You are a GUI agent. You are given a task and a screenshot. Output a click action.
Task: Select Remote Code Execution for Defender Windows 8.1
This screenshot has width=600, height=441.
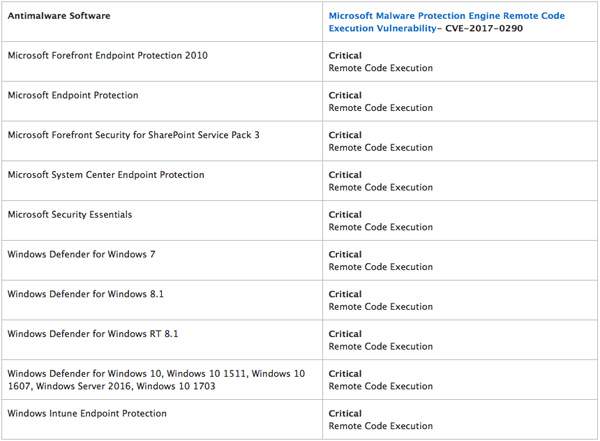[381, 307]
